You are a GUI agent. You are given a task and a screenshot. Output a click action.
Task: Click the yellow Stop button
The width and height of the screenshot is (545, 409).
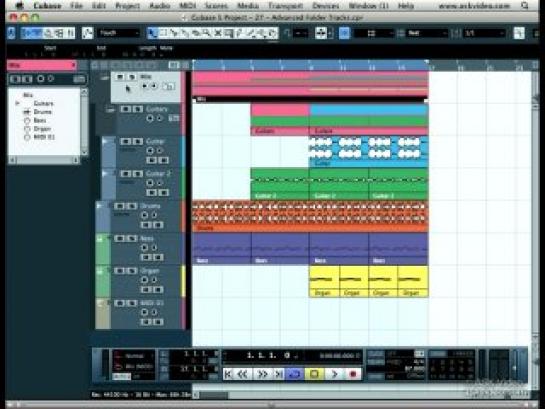click(x=314, y=374)
